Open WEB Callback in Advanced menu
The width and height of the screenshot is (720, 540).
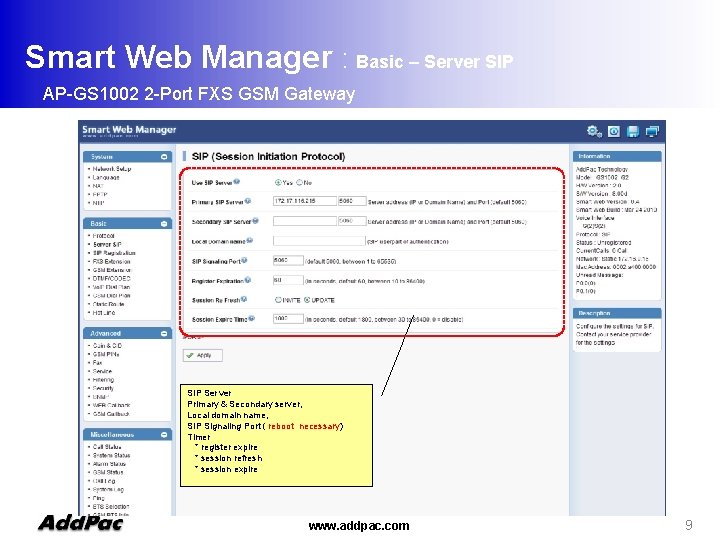(x=111, y=405)
